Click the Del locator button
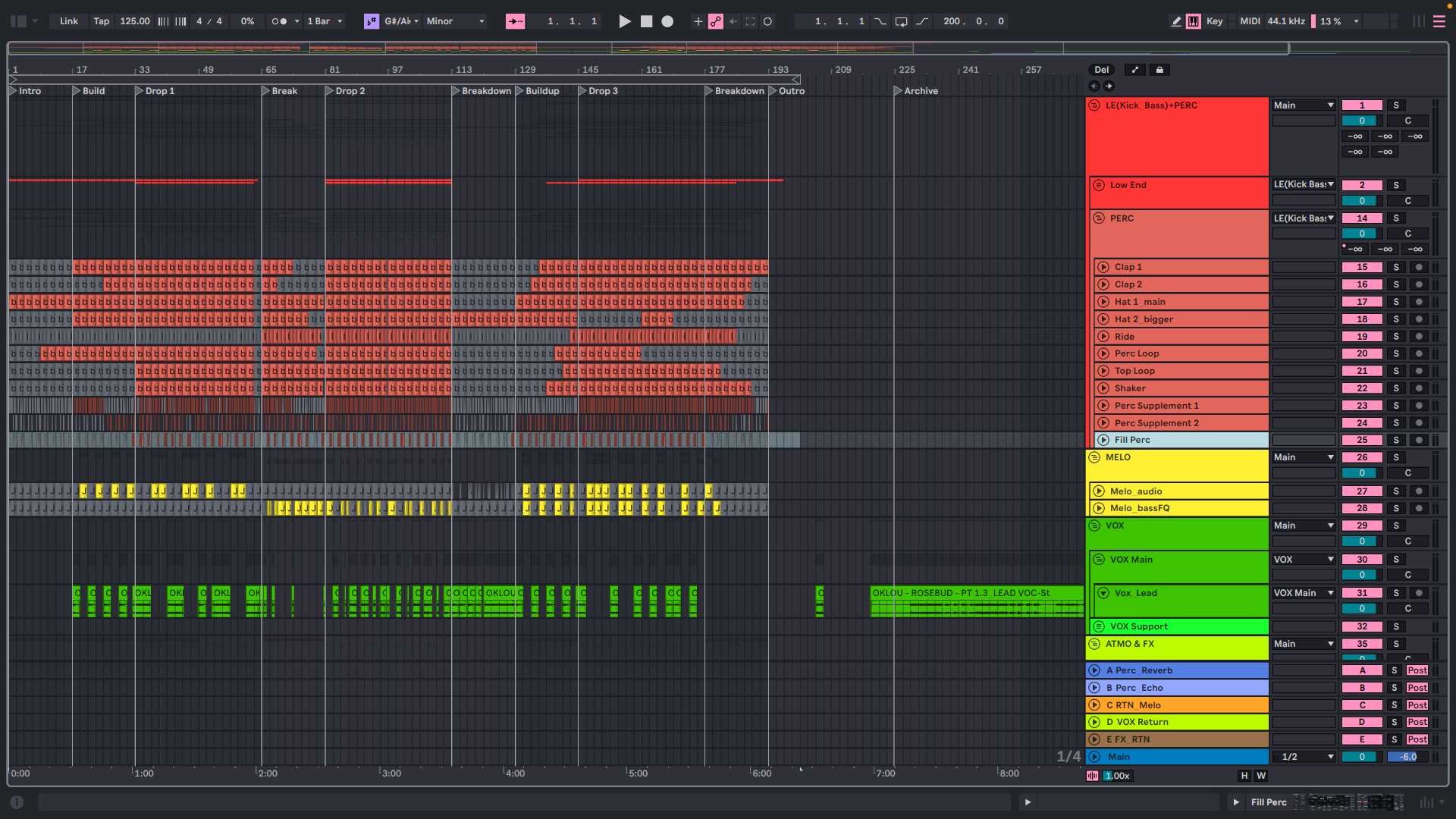This screenshot has height=819, width=1456. pyautogui.click(x=1101, y=70)
